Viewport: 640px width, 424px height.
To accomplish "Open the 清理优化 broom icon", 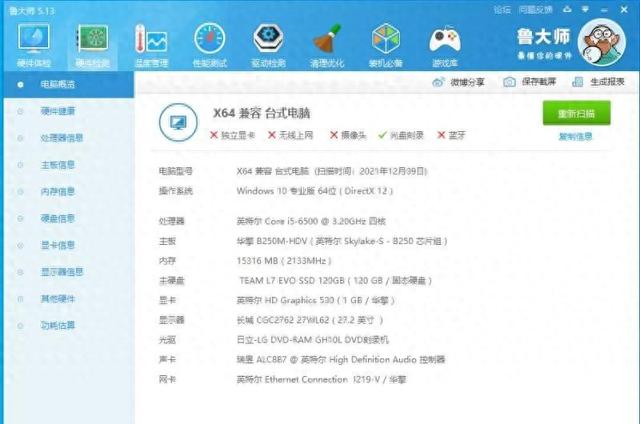I will pyautogui.click(x=327, y=39).
